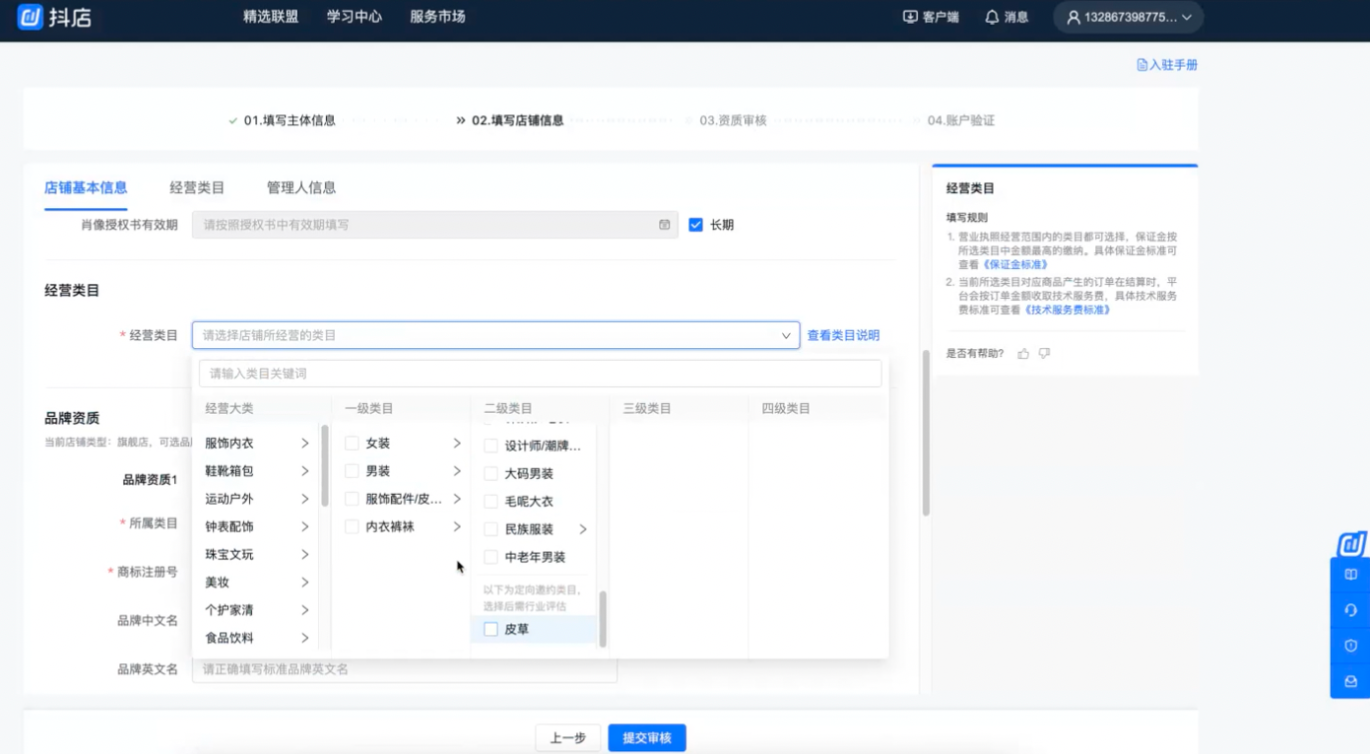Screen dimensions: 1370x754
Task: Click the shield alert icon in floating sidebar
Action: pyautogui.click(x=1350, y=646)
